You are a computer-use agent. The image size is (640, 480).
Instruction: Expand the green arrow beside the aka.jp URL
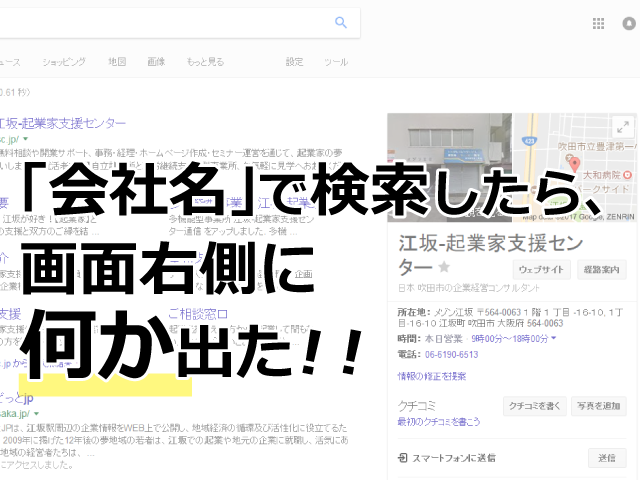(x=37, y=413)
